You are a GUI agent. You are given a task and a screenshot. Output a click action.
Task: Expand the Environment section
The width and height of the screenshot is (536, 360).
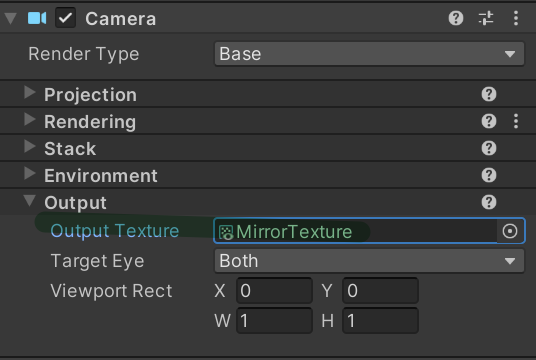[30, 173]
